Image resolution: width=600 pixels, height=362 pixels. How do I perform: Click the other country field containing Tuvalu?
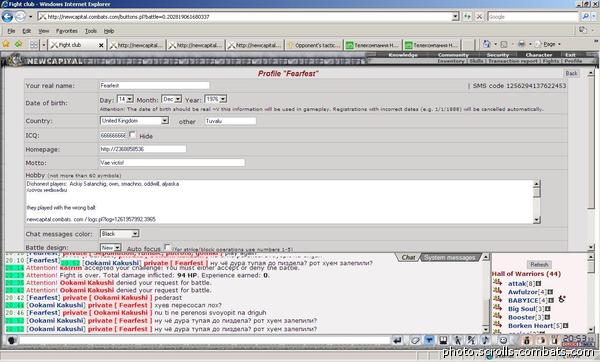pos(231,121)
